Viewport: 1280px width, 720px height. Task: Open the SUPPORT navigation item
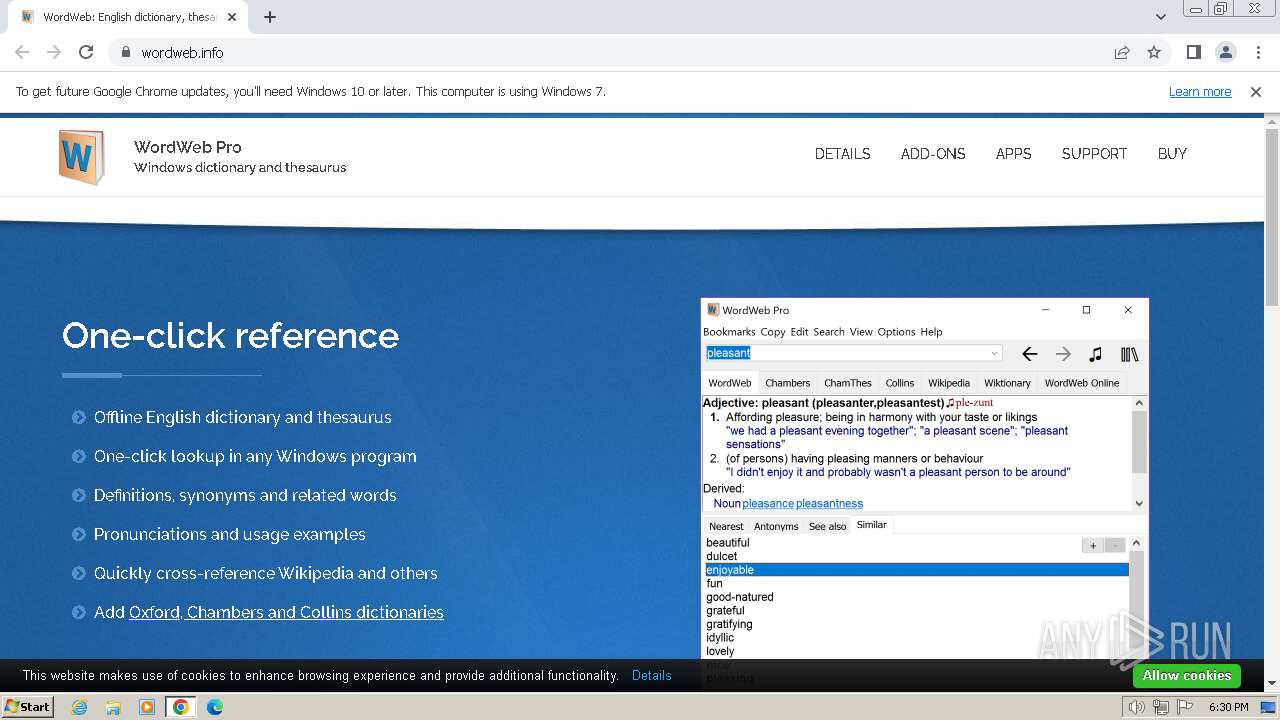(x=1094, y=154)
